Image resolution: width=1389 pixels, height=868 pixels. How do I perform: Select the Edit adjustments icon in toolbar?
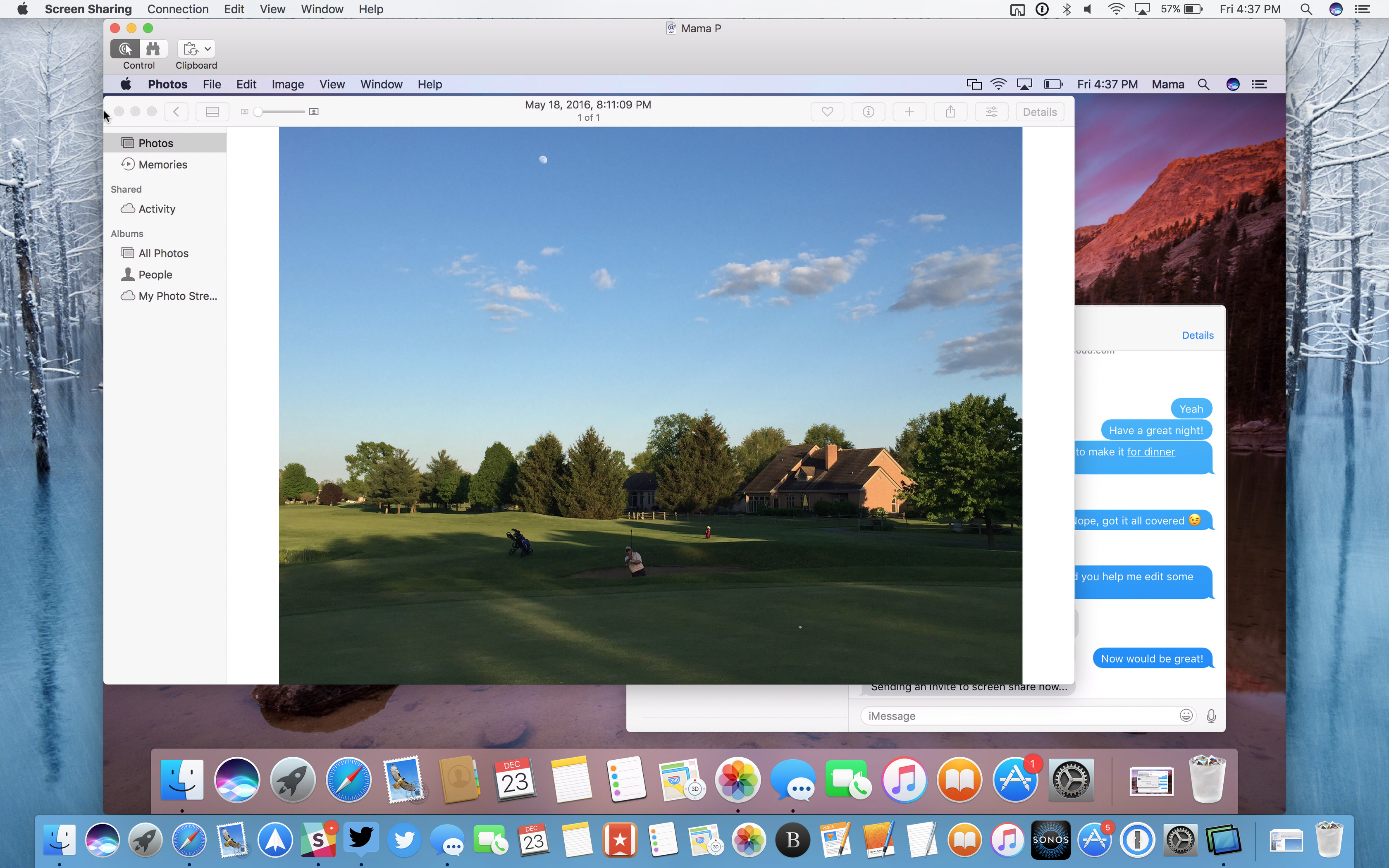[x=991, y=111]
